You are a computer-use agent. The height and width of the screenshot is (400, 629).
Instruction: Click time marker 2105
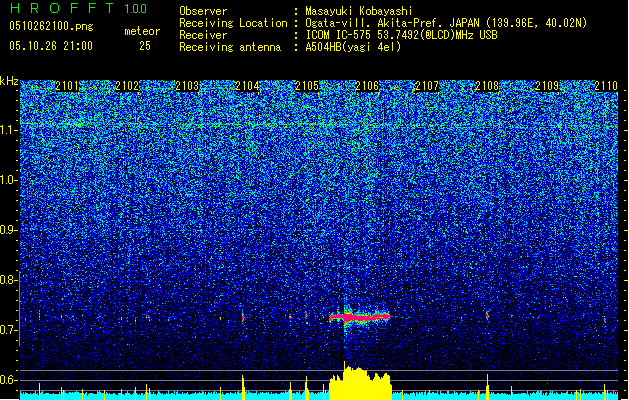click(307, 86)
